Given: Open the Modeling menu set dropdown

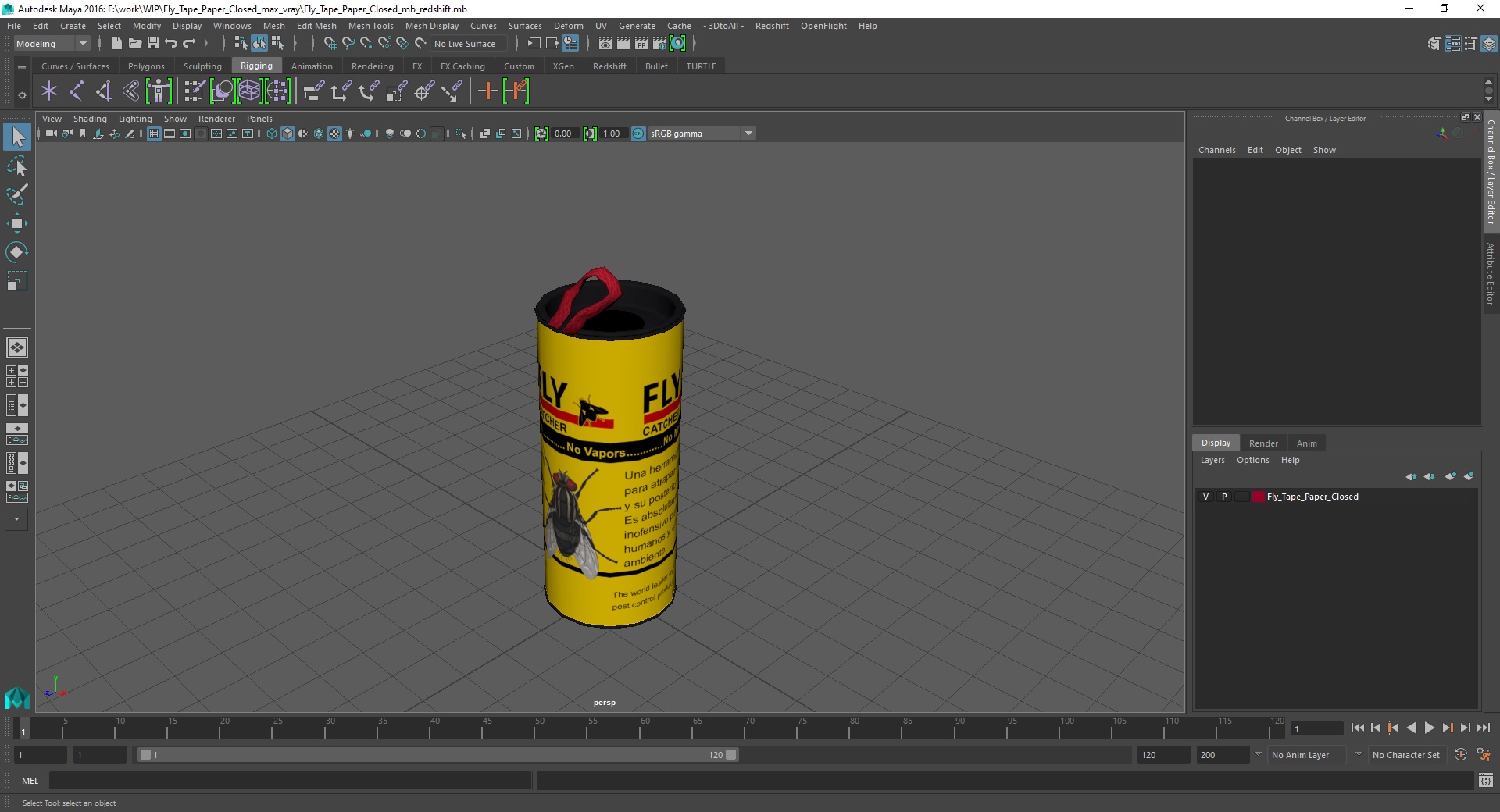Looking at the screenshot, I should coord(52,44).
